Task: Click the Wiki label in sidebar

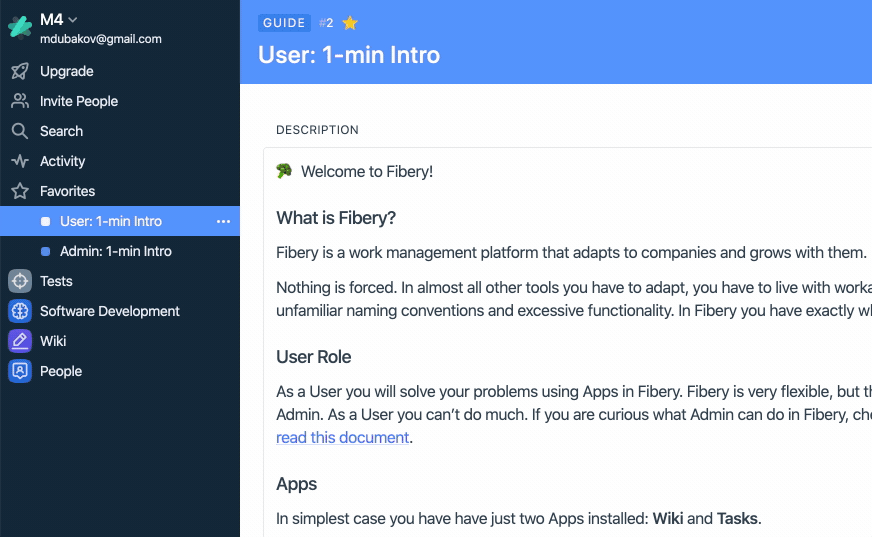Action: pos(53,341)
